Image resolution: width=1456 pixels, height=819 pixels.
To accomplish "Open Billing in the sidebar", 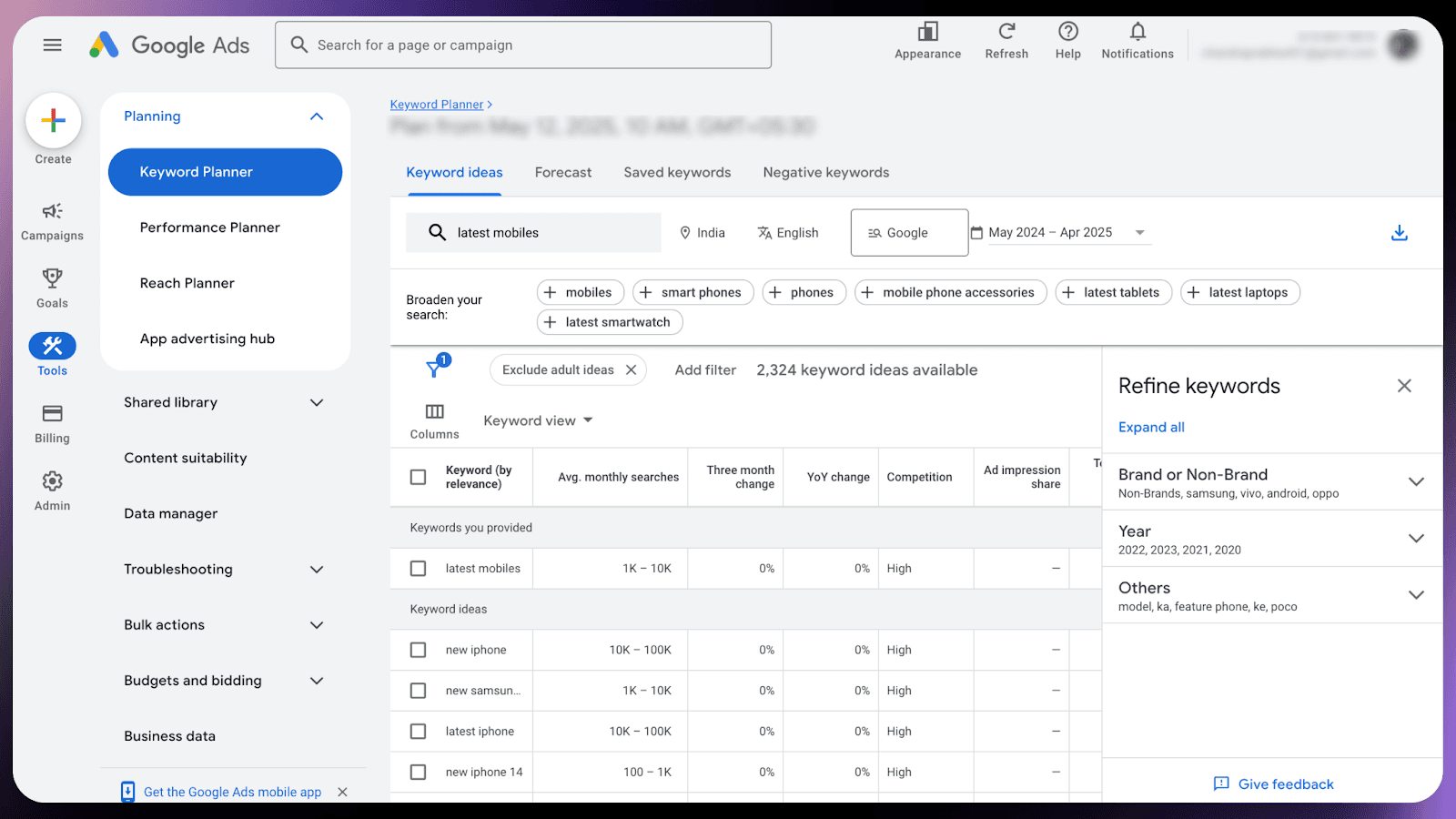I will tap(53, 424).
